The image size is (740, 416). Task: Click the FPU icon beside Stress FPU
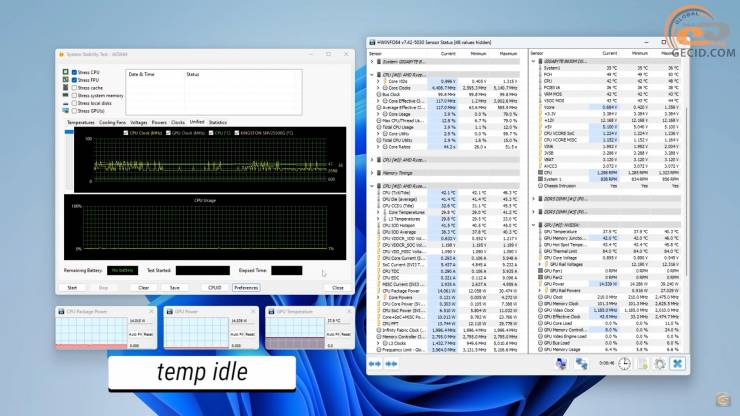(x=66, y=80)
